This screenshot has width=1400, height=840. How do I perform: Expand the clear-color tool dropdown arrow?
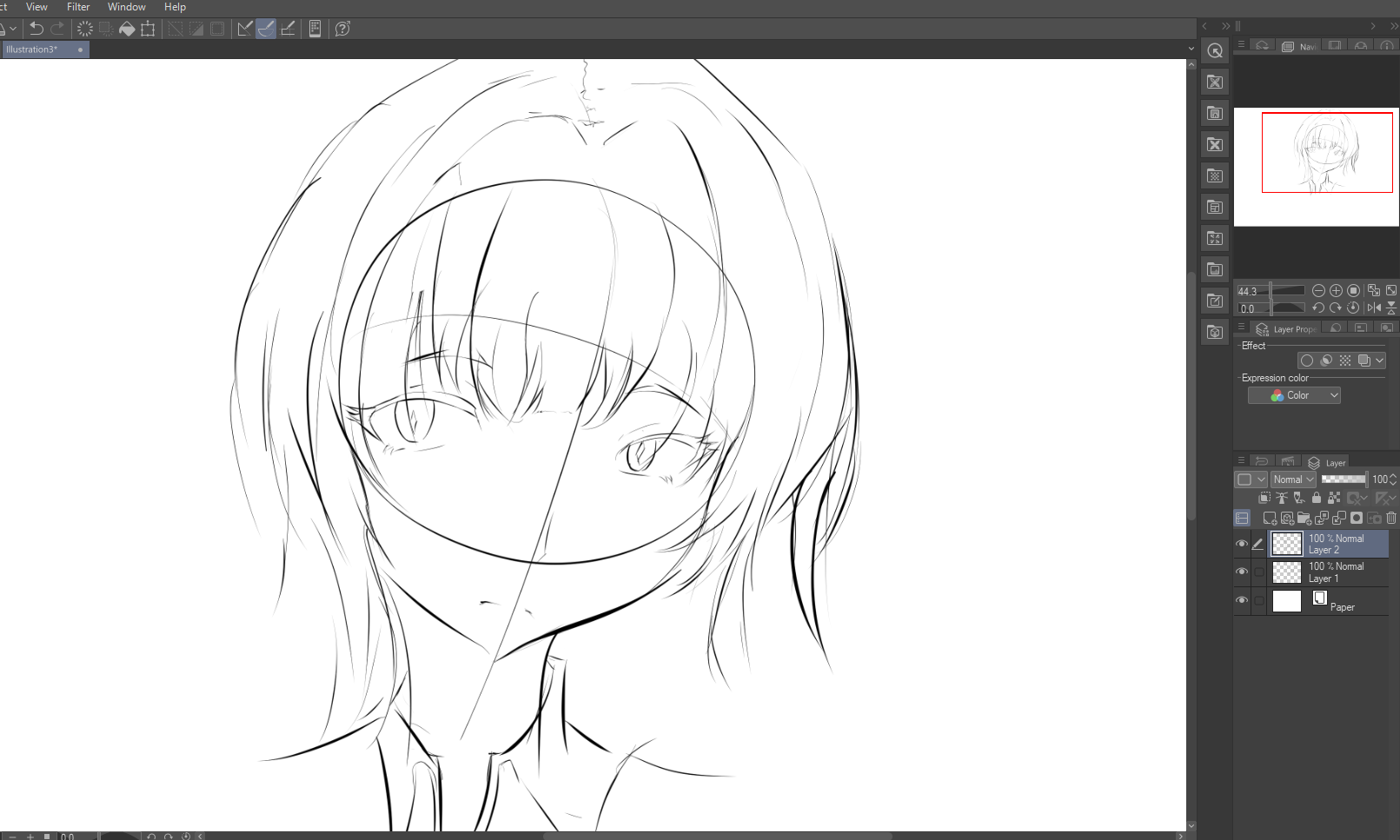(x=13, y=29)
